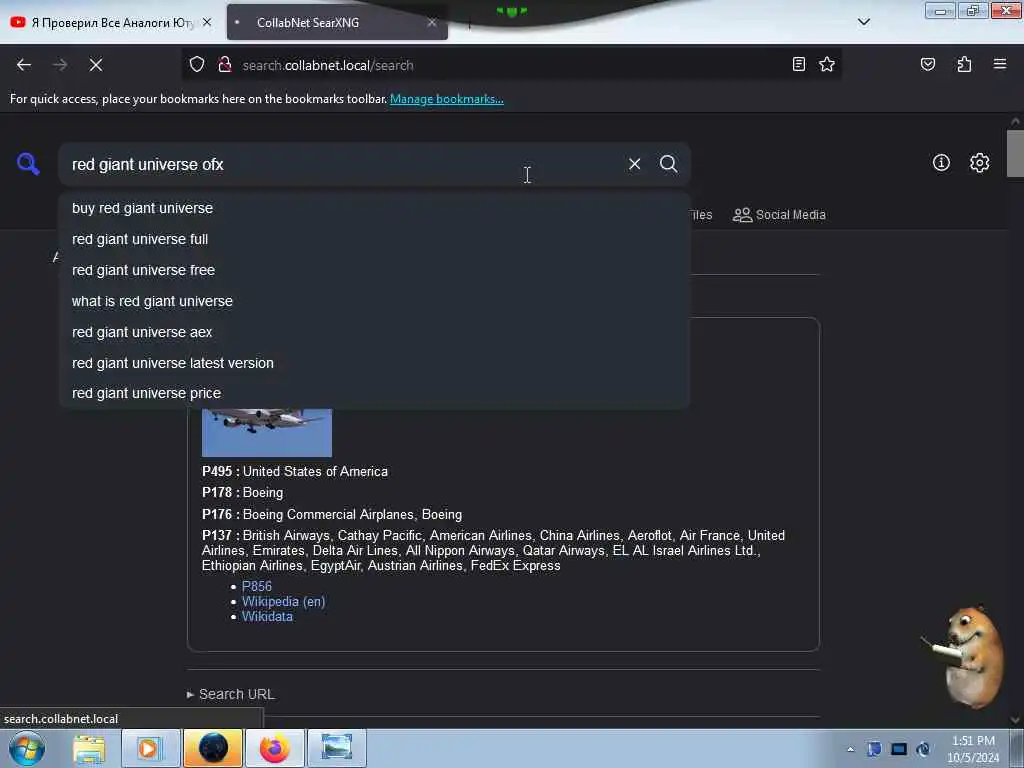Switch to Firefox in the taskbar
The image size is (1024, 768).
[x=274, y=748]
